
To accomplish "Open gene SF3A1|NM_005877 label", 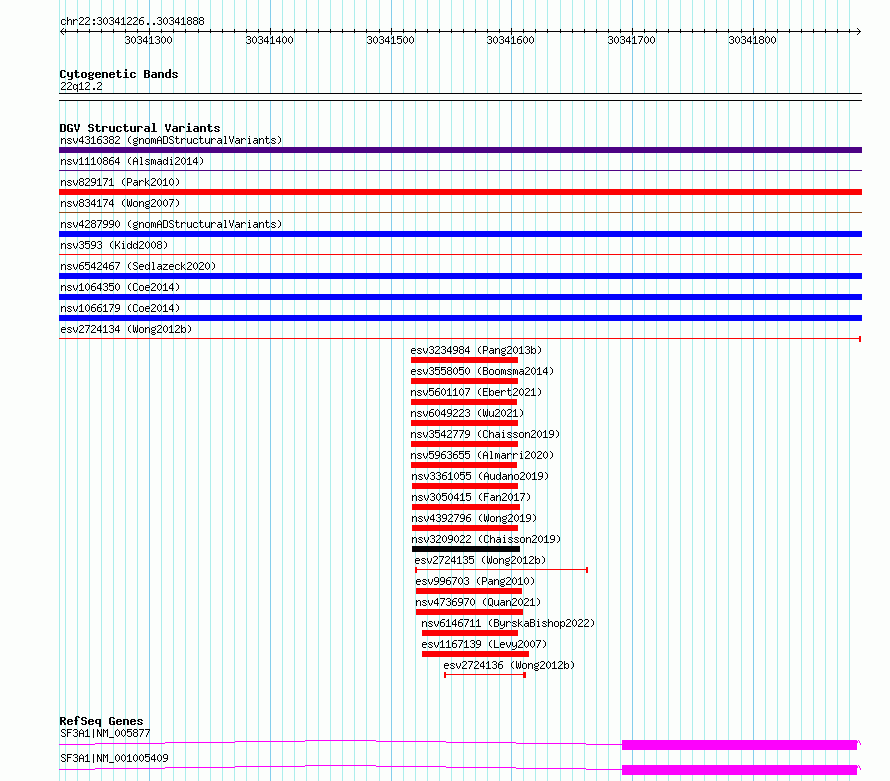I will pyautogui.click(x=105, y=733).
